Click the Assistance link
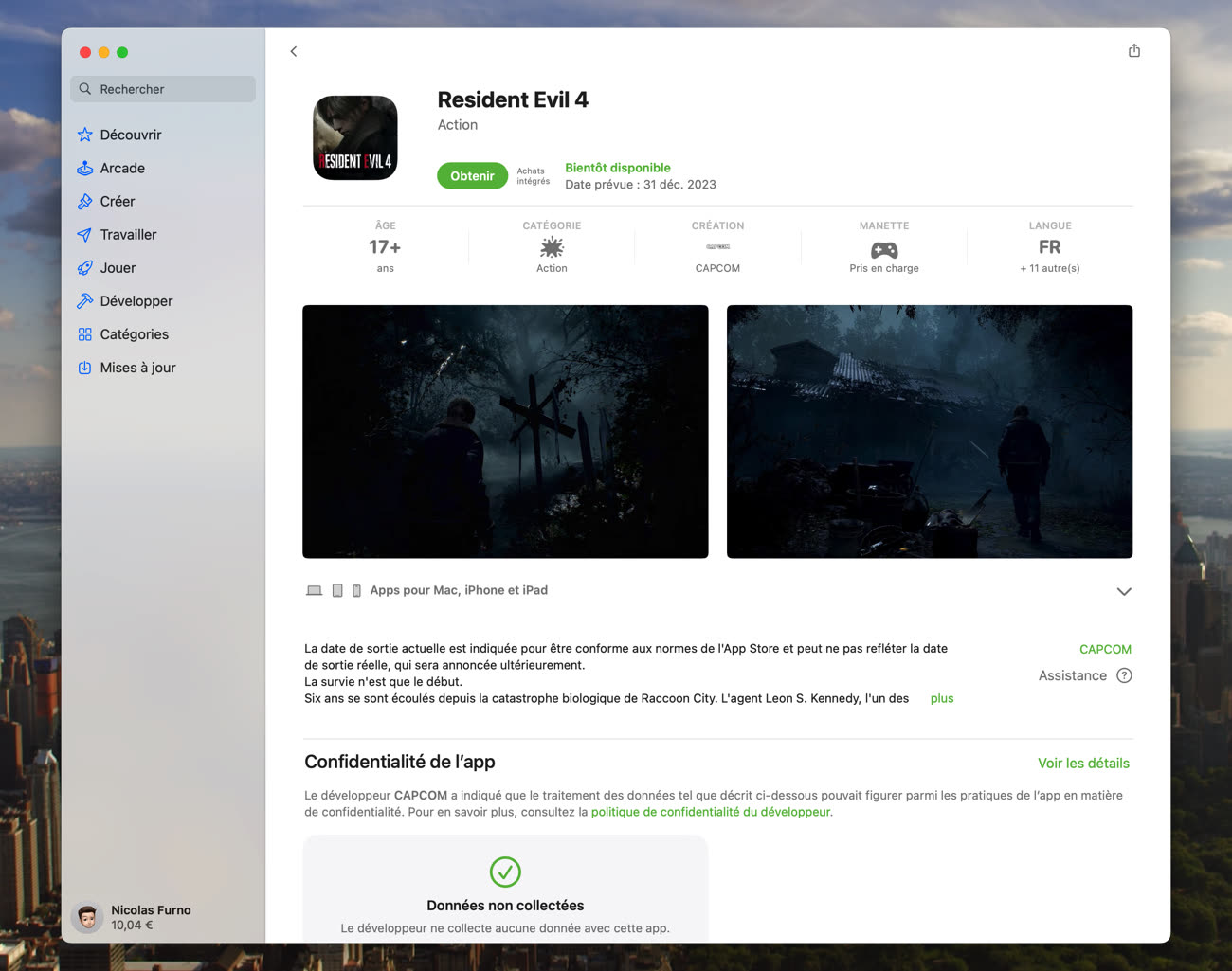1232x971 pixels. 1073,675
